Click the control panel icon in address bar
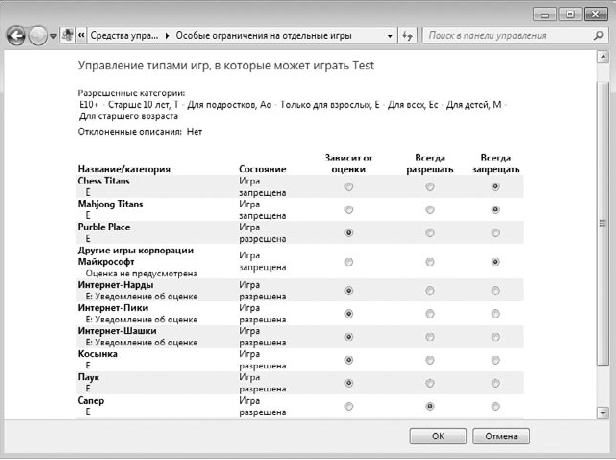This screenshot has width=616, height=460. [x=68, y=36]
